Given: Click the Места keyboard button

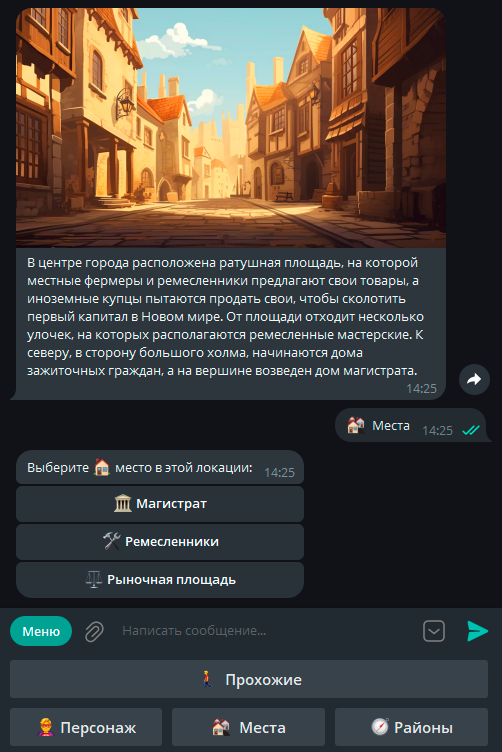Looking at the screenshot, I should [248, 727].
